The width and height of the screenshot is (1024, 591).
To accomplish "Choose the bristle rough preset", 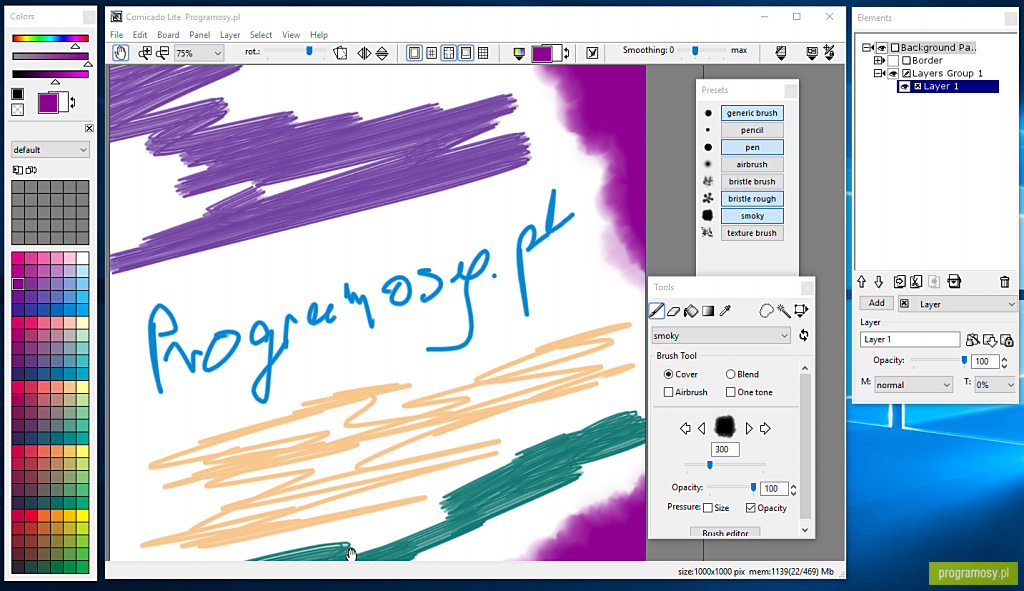I will point(752,199).
